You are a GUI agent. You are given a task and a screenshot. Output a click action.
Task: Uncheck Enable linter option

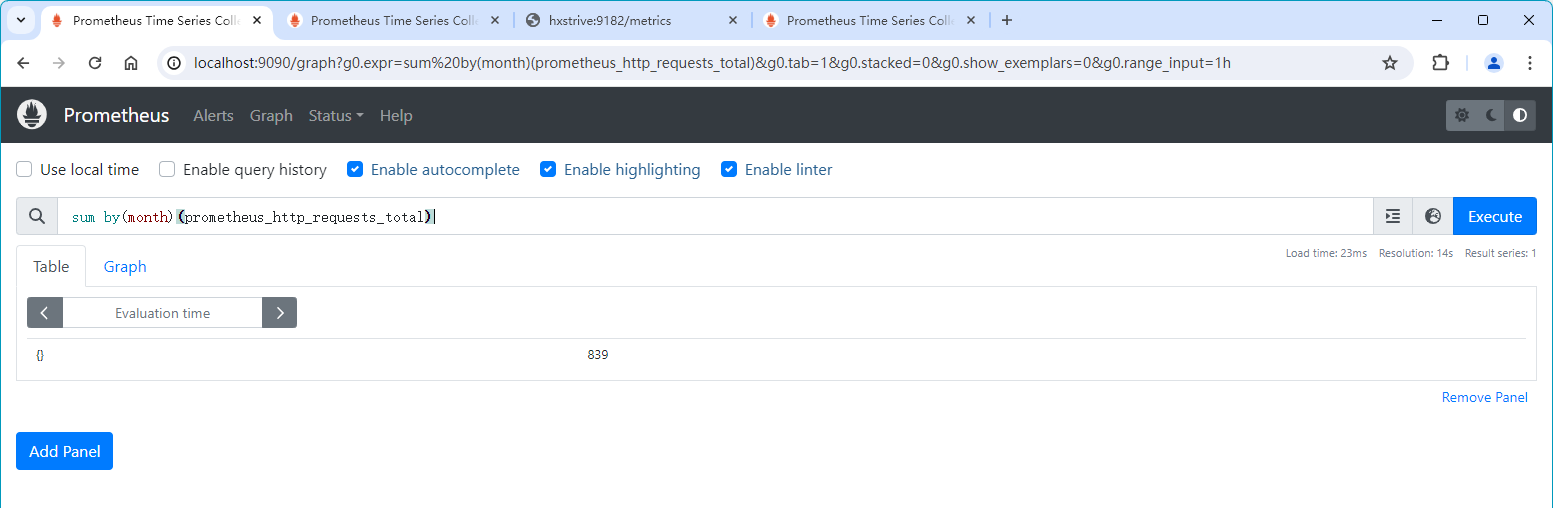point(729,169)
